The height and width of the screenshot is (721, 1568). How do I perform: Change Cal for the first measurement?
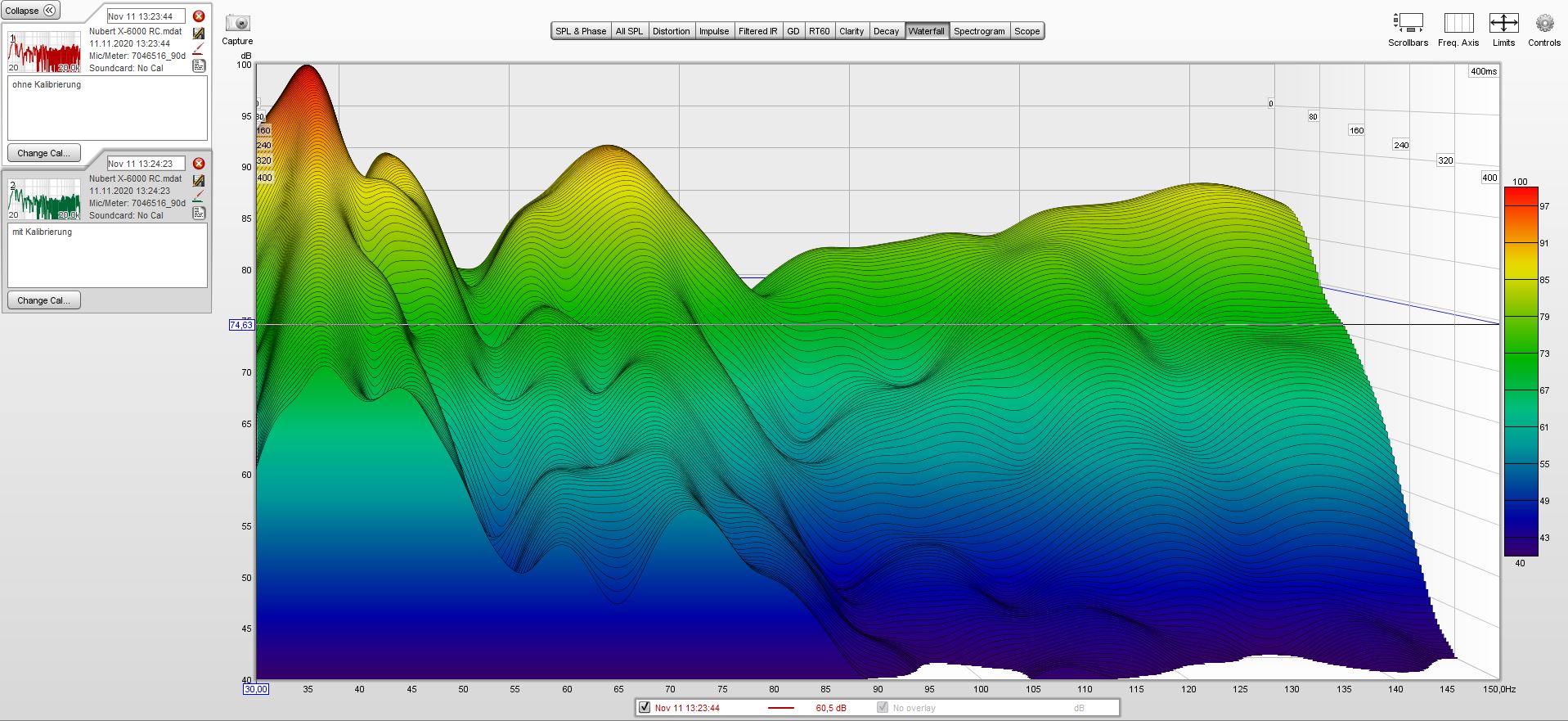click(x=44, y=153)
